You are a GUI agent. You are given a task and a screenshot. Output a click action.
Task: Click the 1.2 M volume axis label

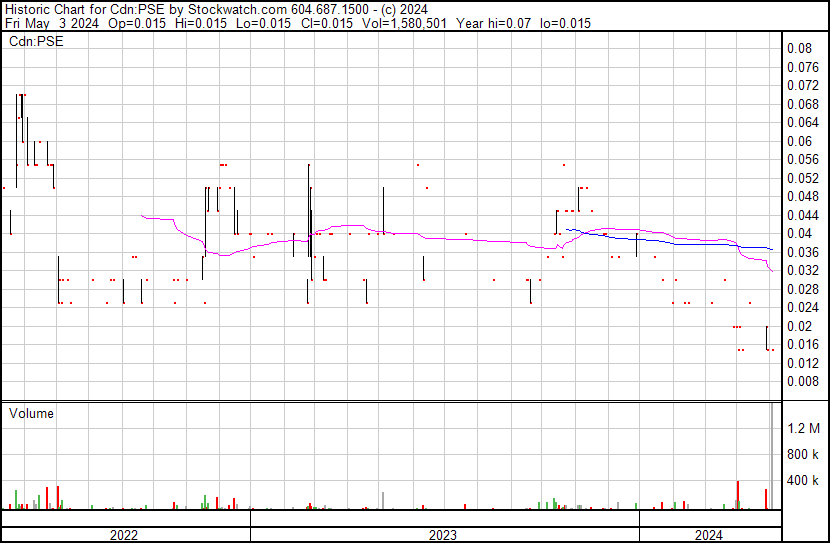803,428
